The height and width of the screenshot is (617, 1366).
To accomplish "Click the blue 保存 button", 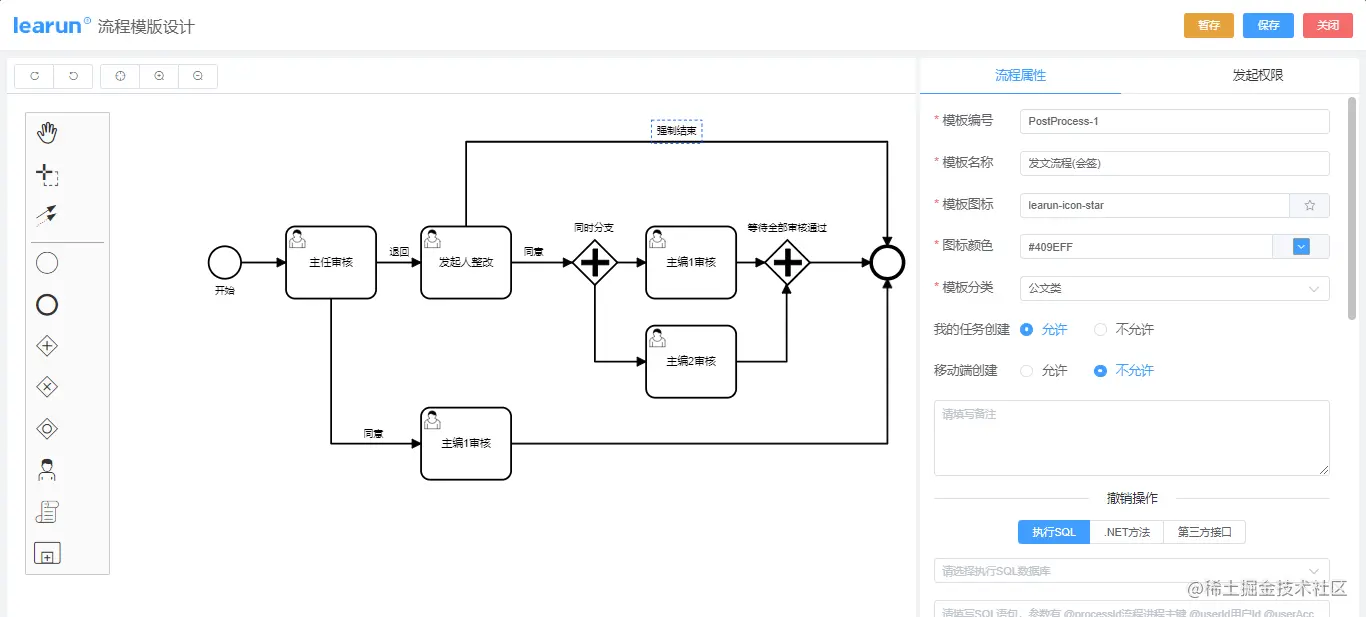I will 1268,25.
